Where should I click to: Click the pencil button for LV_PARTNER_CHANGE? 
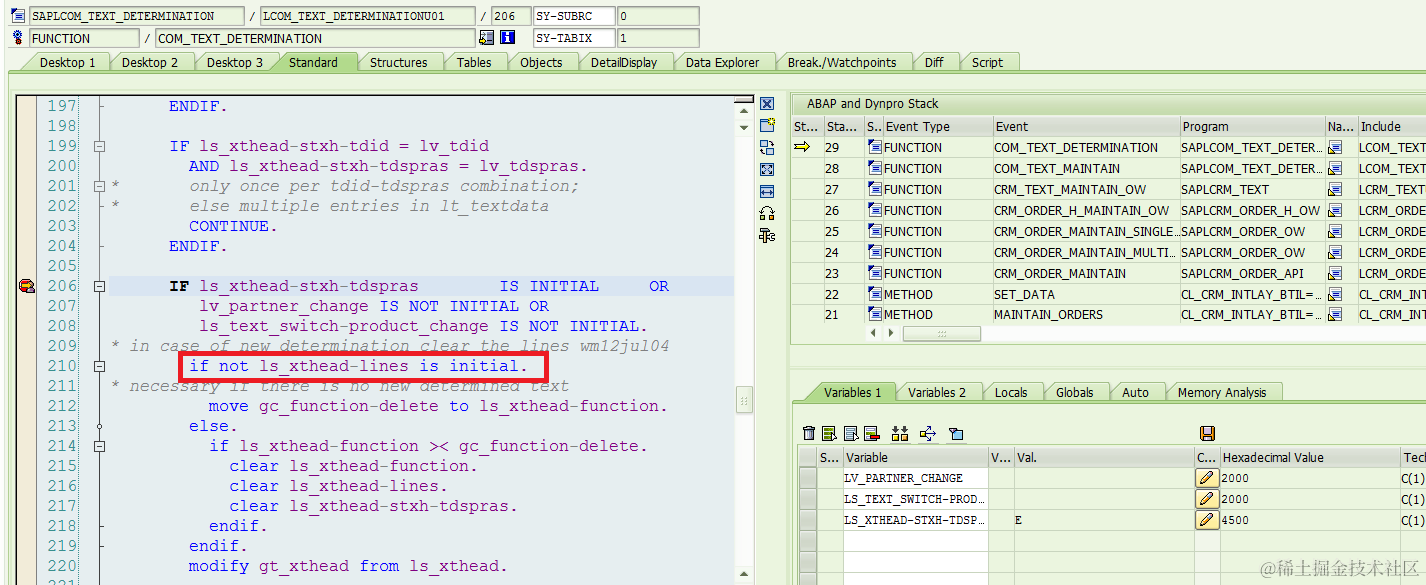(x=1207, y=478)
